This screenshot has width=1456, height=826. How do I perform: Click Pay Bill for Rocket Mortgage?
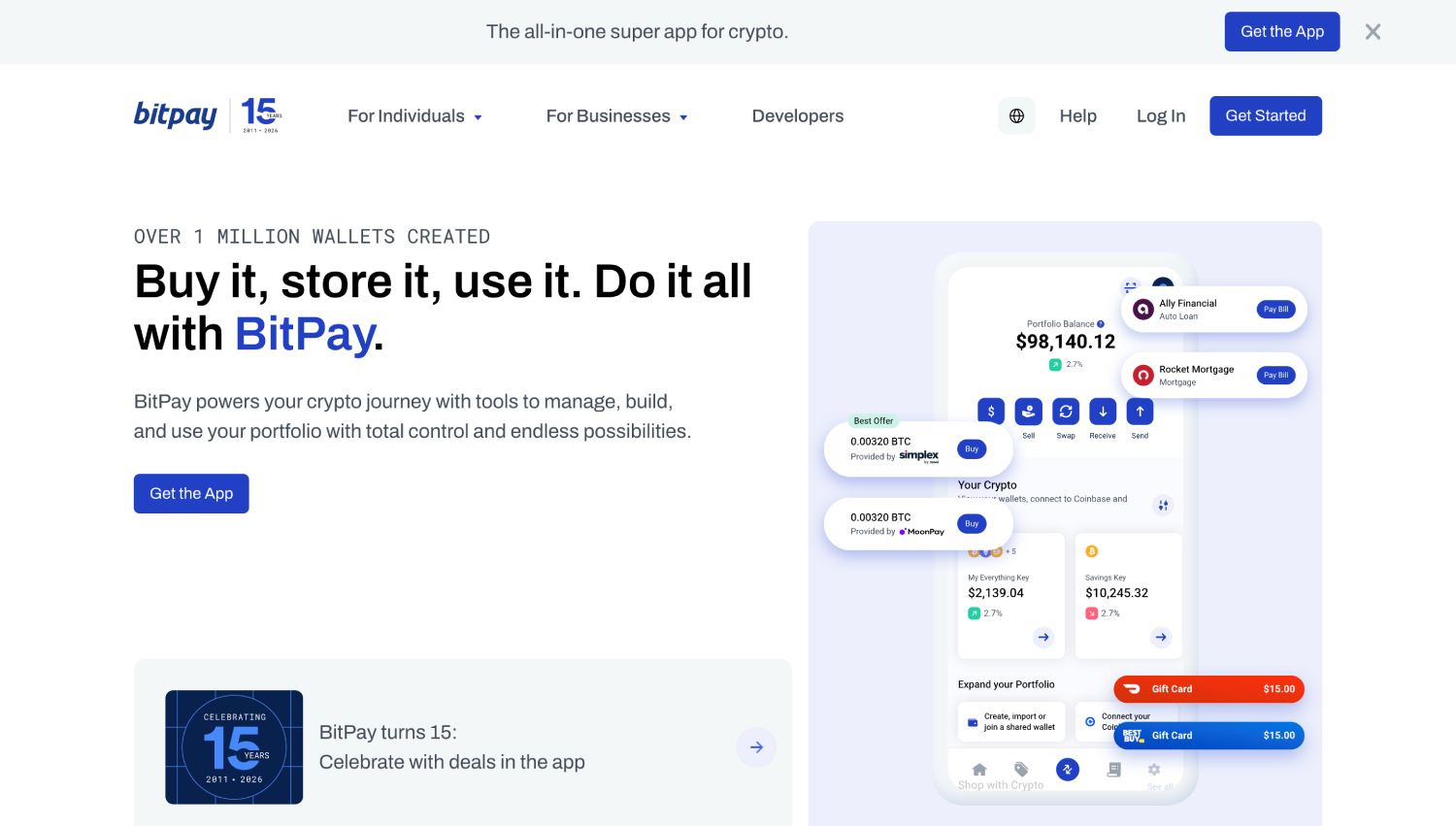point(1275,376)
